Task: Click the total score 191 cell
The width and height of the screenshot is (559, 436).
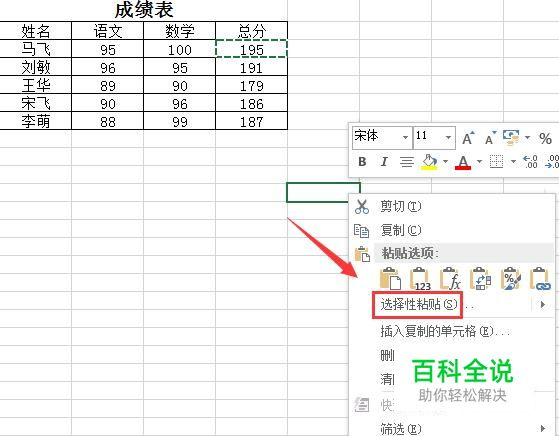Action: (x=252, y=67)
